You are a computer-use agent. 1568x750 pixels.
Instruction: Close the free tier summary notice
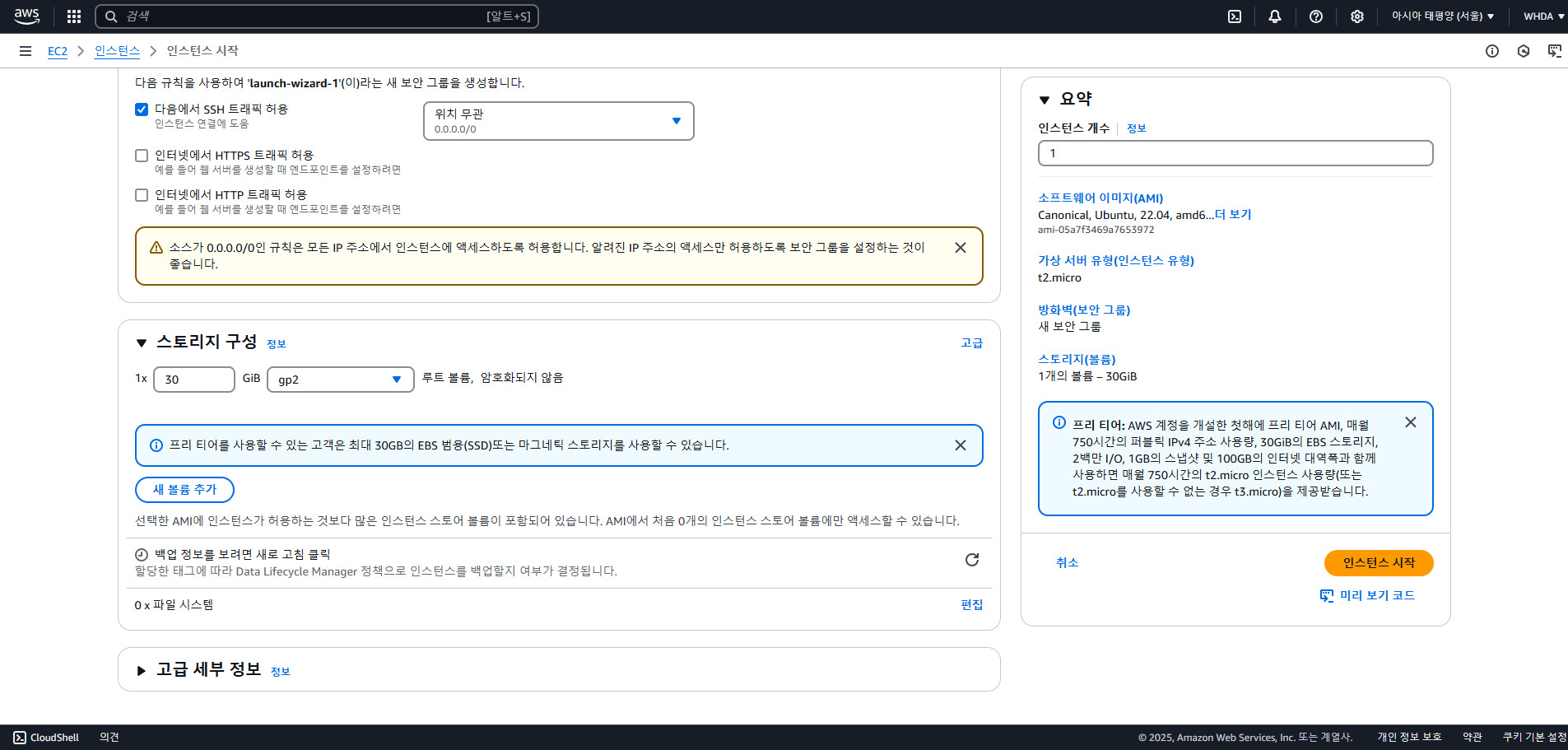(1411, 422)
